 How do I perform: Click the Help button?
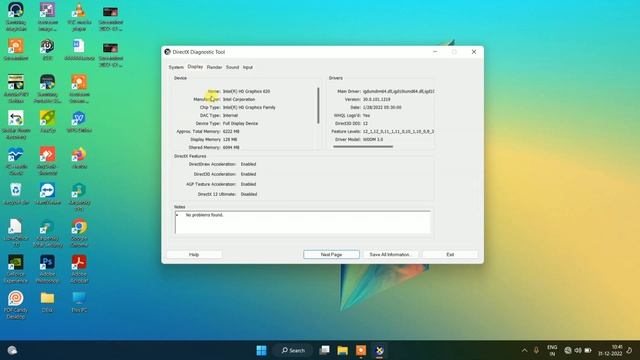(x=194, y=254)
